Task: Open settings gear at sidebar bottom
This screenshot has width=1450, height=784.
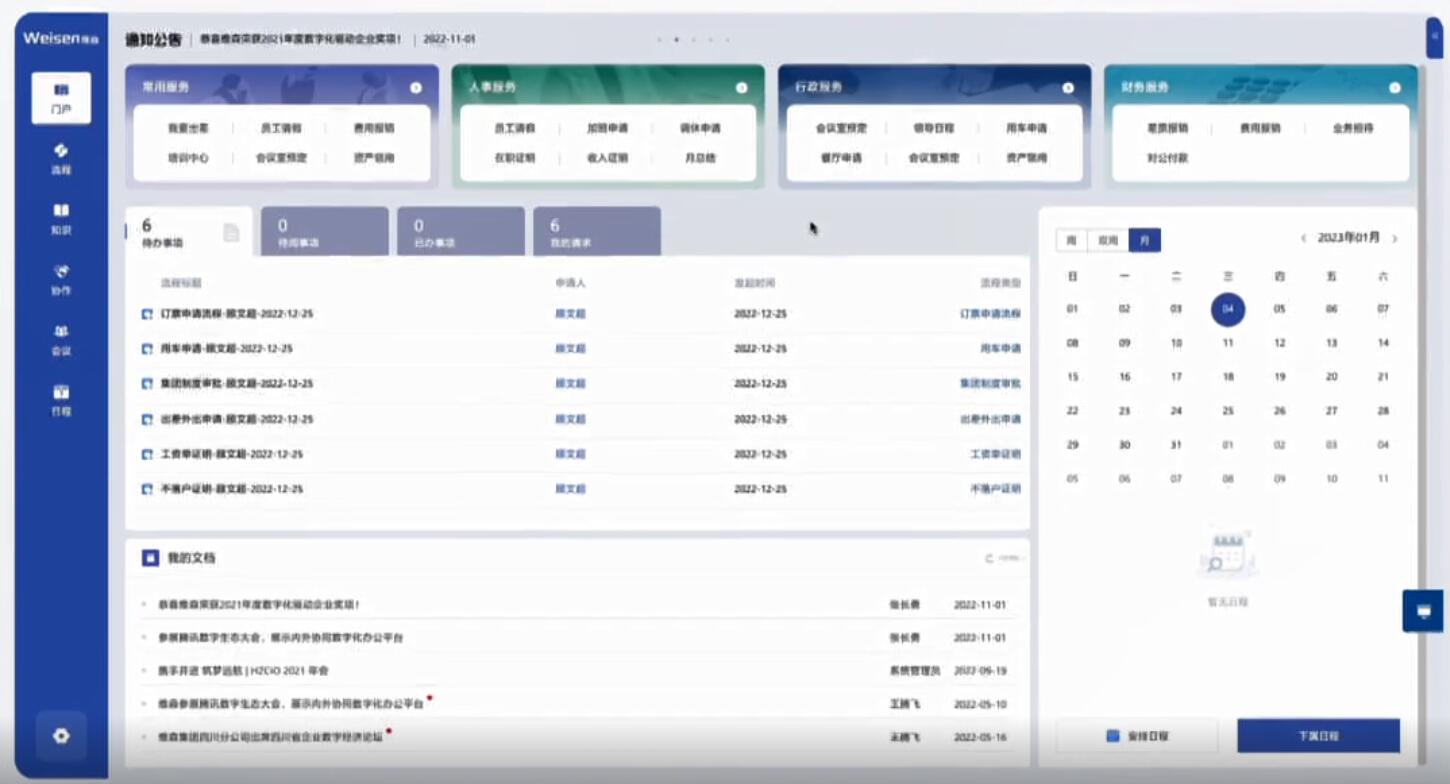Action: pyautogui.click(x=61, y=736)
